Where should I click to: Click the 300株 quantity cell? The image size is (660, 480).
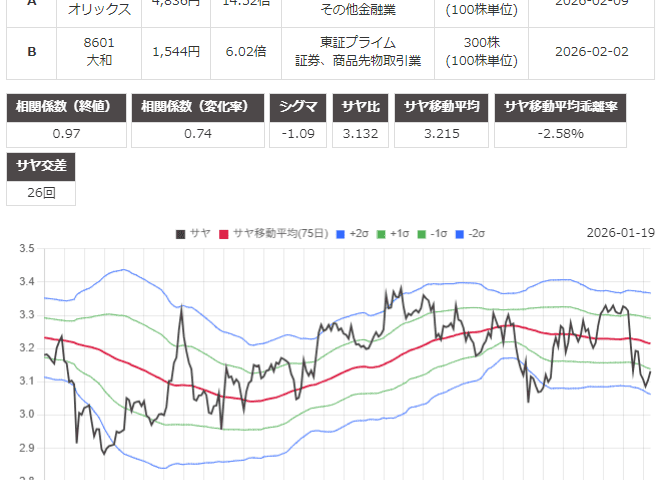(x=482, y=52)
